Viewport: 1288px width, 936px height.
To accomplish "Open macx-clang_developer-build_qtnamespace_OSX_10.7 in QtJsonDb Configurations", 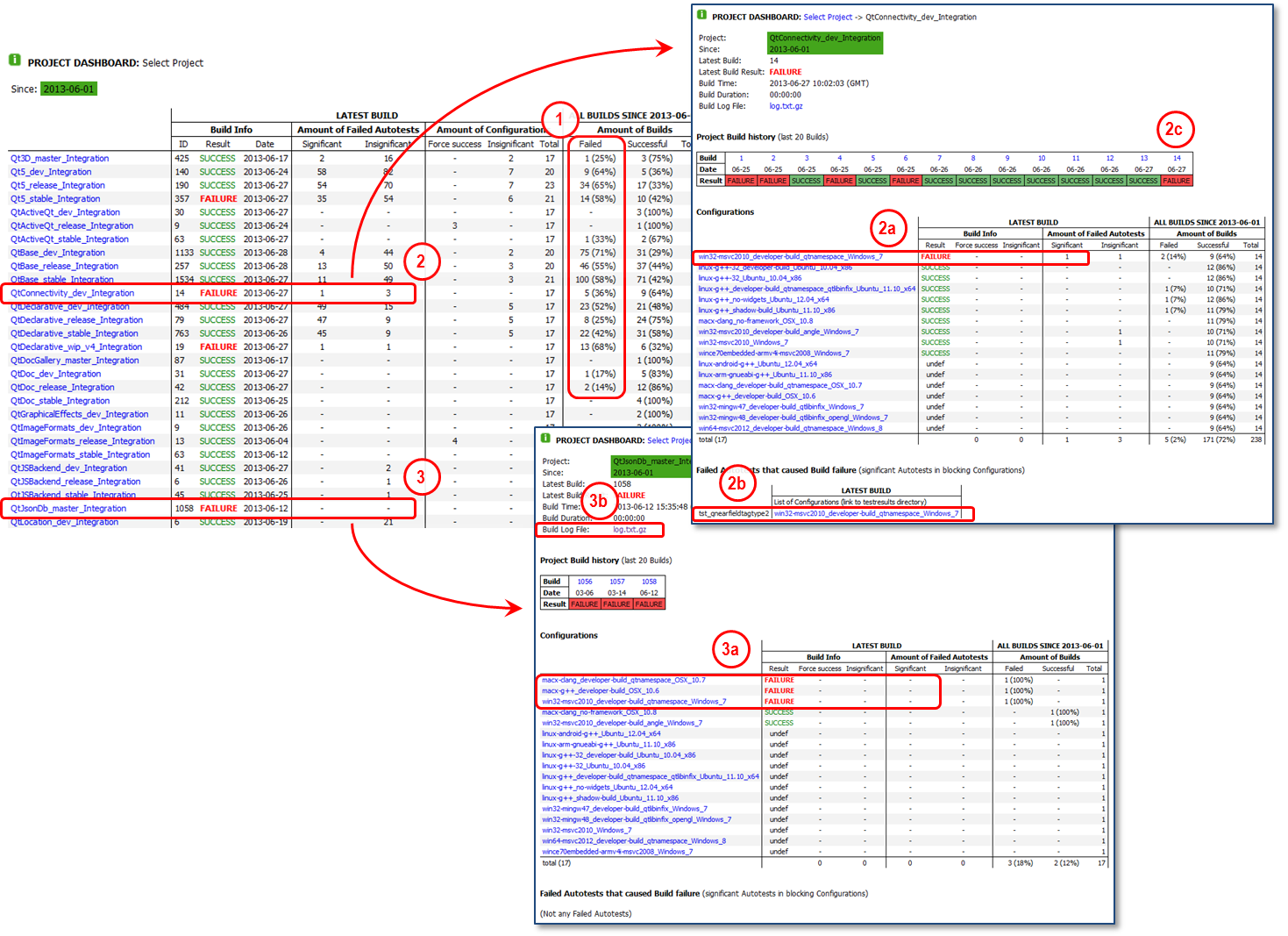I will click(623, 681).
